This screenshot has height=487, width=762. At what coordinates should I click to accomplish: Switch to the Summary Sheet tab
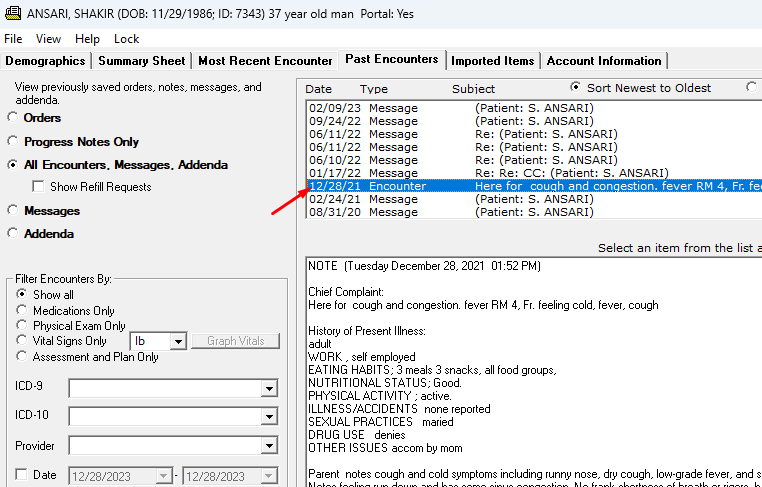(x=141, y=61)
